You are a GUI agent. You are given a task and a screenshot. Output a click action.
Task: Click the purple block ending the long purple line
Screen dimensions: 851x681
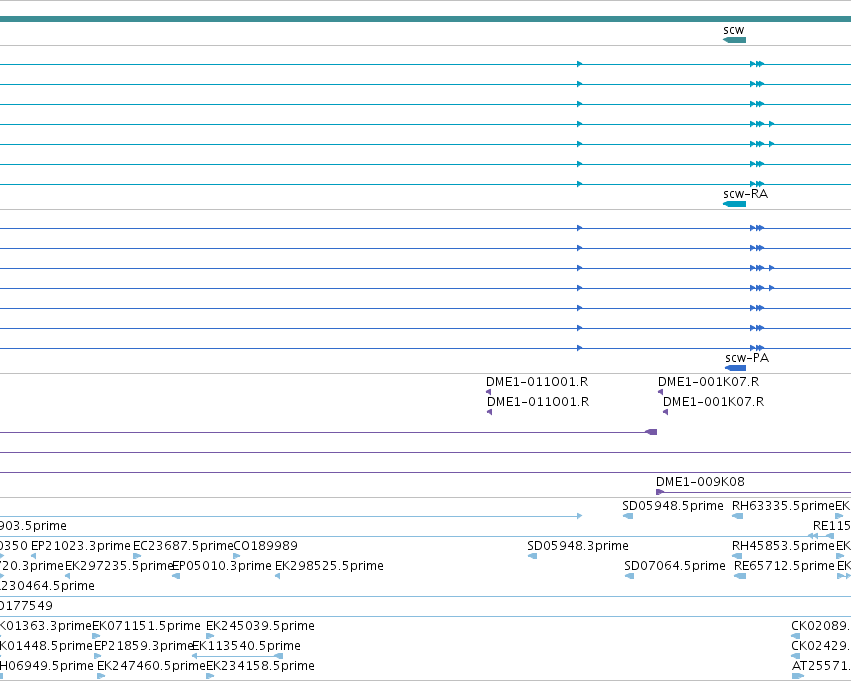(x=651, y=432)
